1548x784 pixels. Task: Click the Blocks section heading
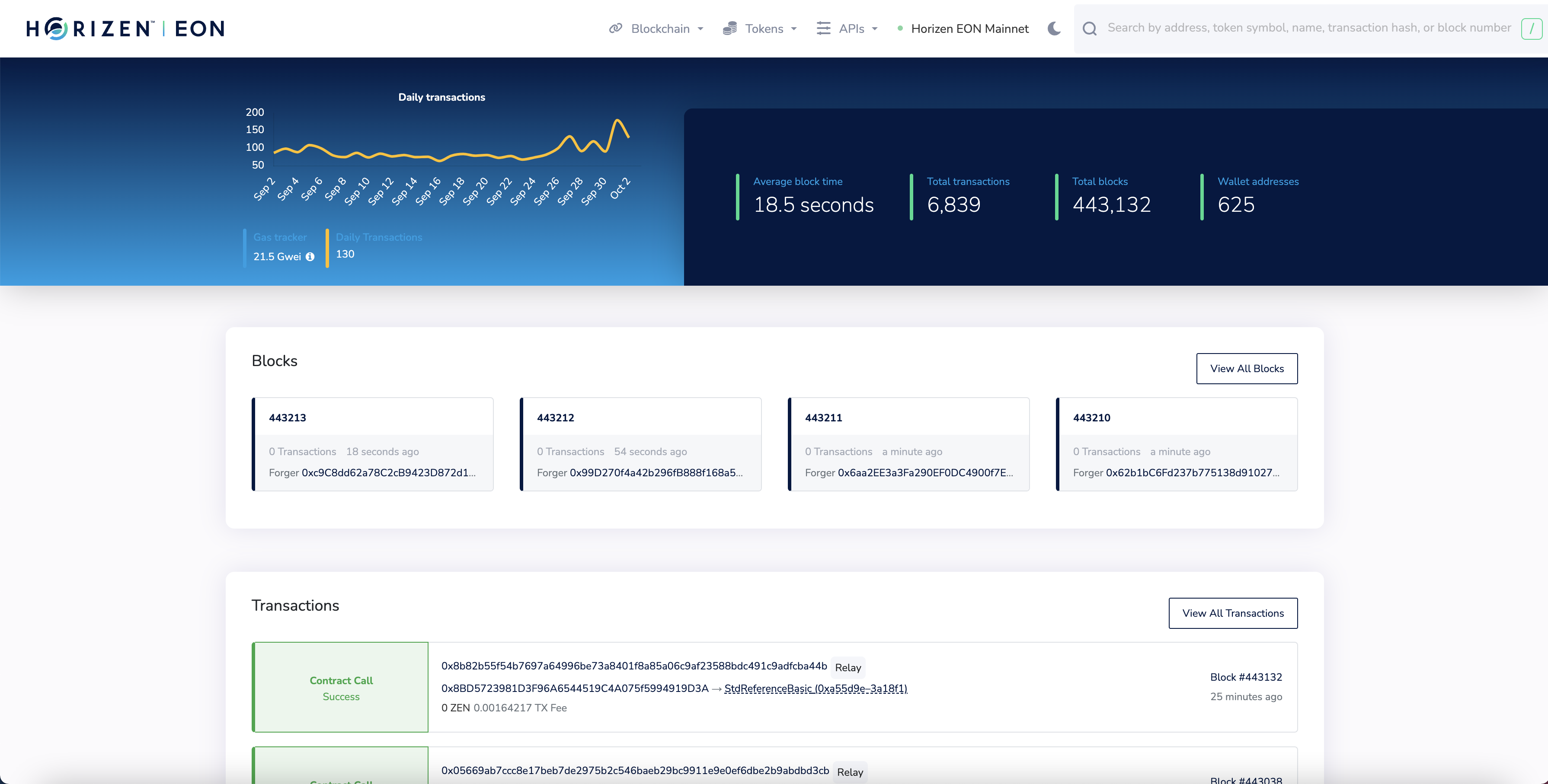click(275, 360)
